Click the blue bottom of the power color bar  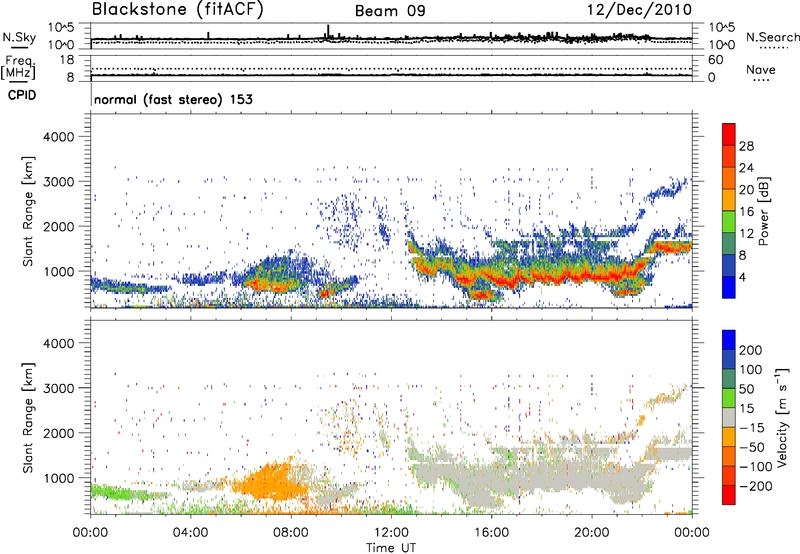[729, 287]
